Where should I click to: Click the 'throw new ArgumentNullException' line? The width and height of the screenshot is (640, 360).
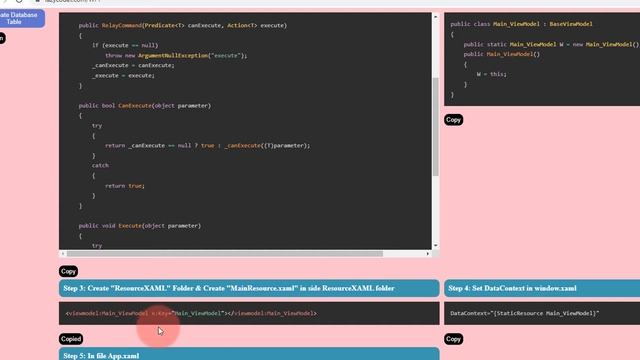click(176, 56)
